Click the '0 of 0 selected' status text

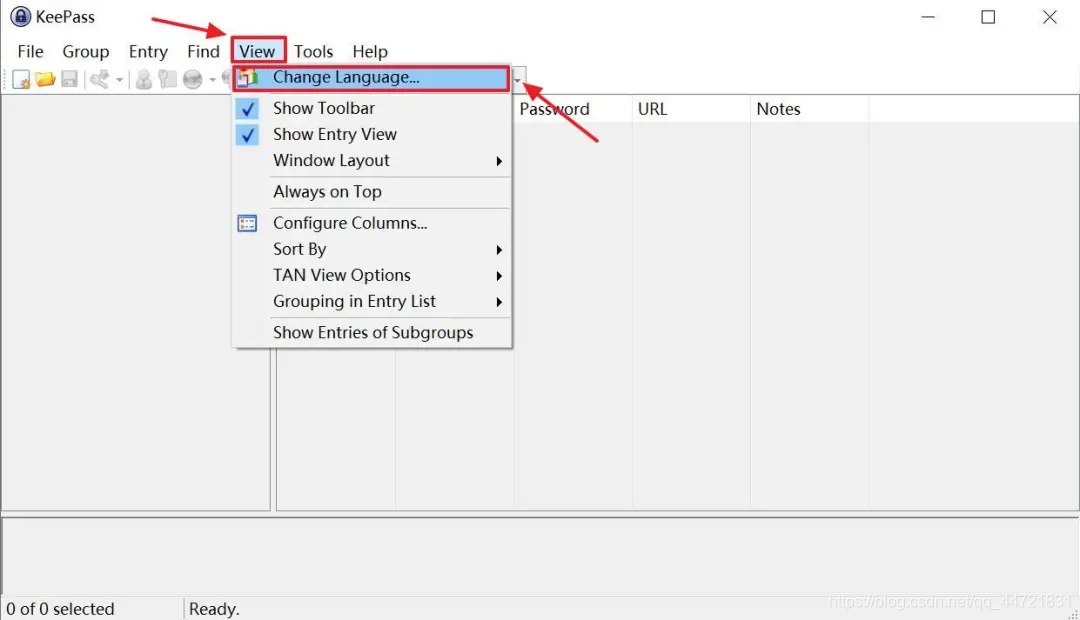[61, 609]
